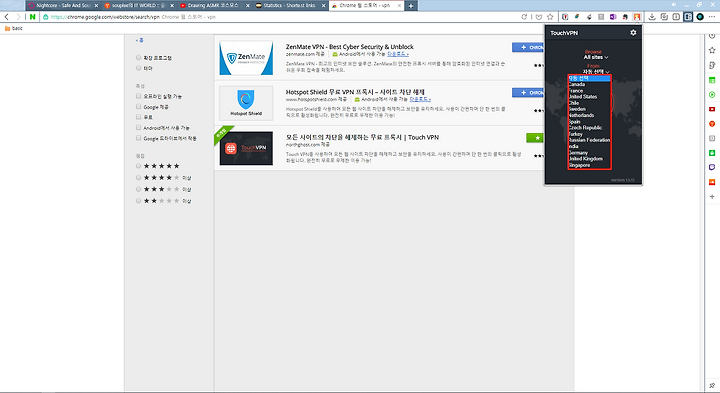This screenshot has width=720, height=393.
Task: Open the downloads arrow icon in toolbar
Action: click(652, 17)
